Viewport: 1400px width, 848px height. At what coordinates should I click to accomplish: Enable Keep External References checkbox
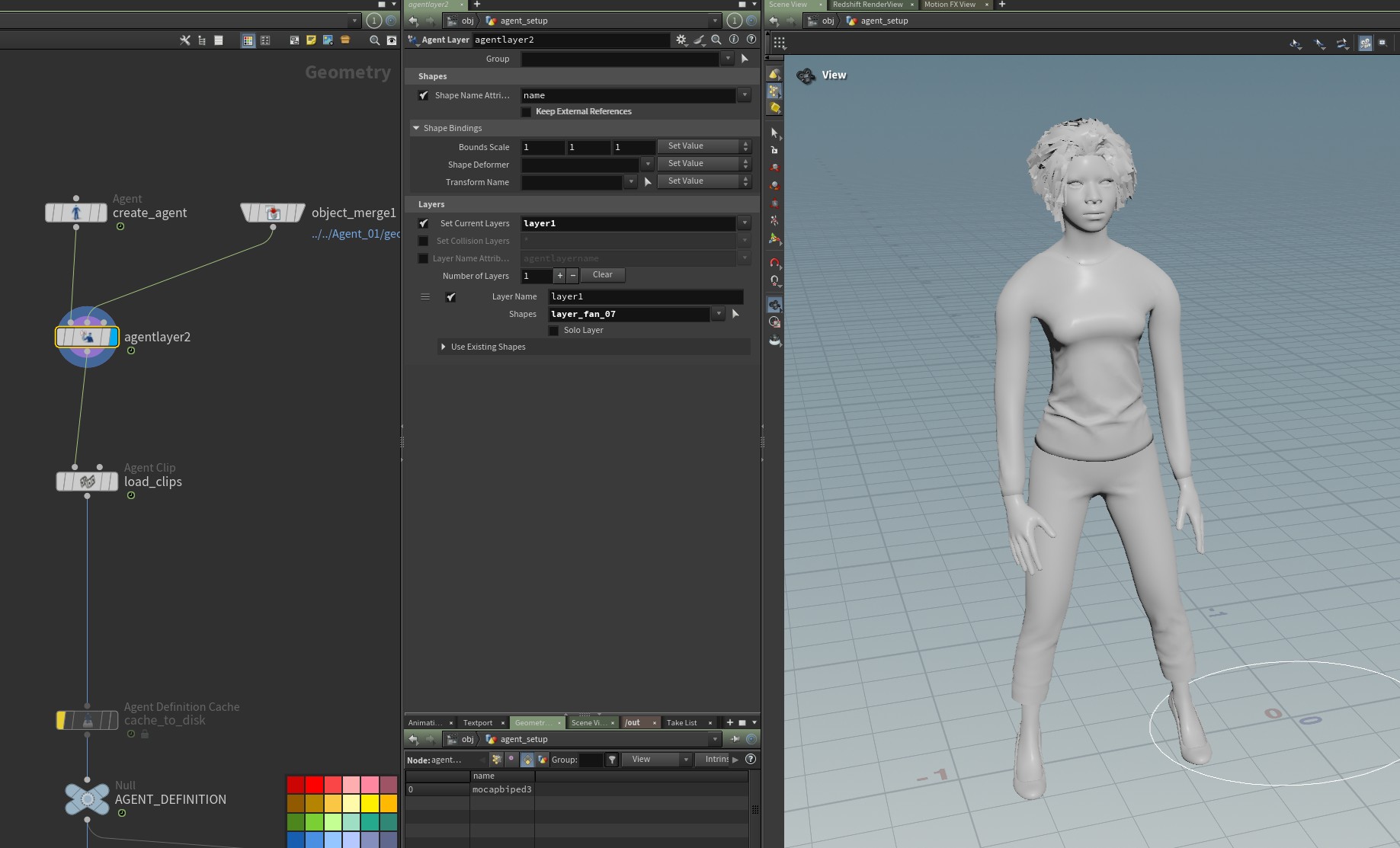click(x=526, y=112)
